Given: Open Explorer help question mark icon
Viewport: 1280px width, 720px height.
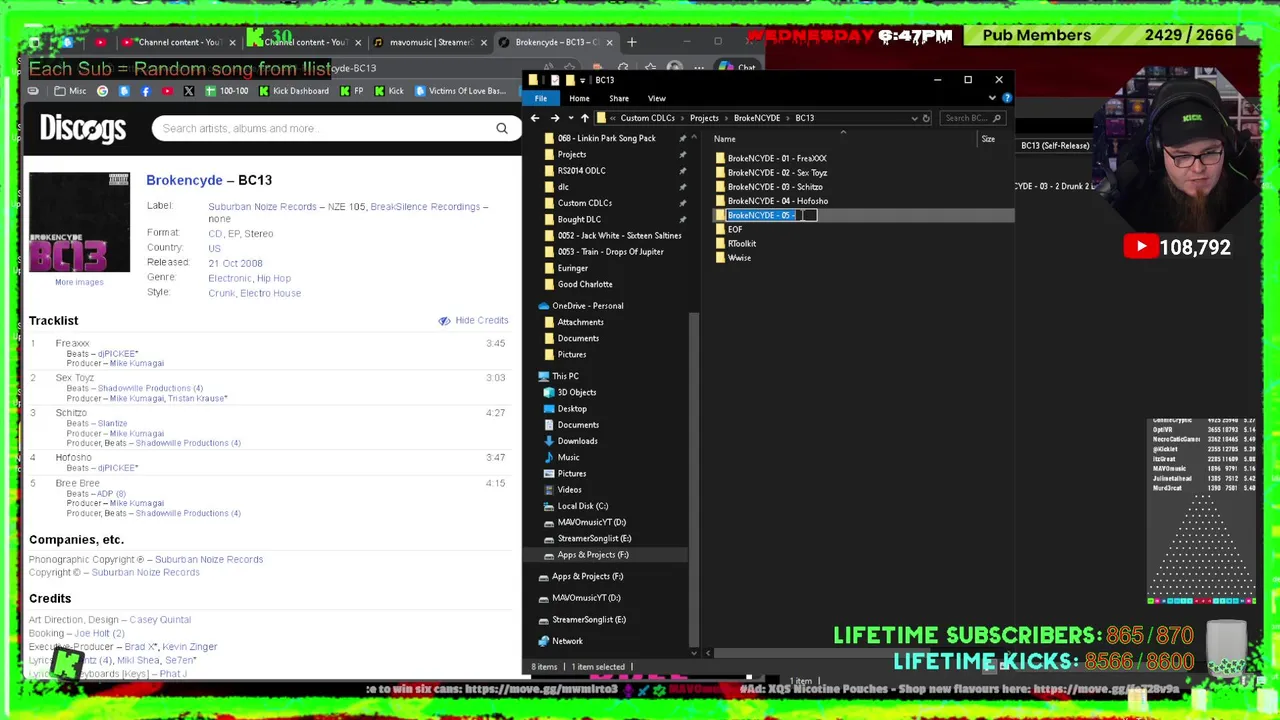Looking at the screenshot, I should 1007,98.
